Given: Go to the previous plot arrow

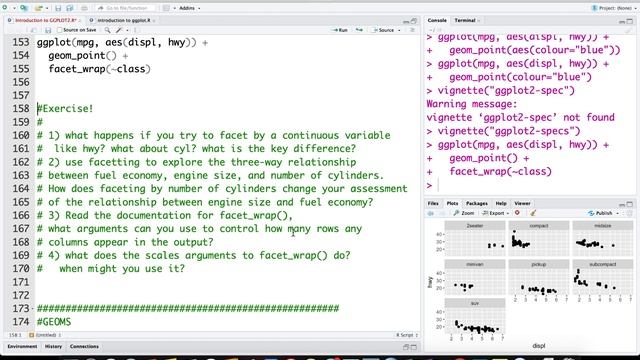Looking at the screenshot, I should (x=431, y=213).
